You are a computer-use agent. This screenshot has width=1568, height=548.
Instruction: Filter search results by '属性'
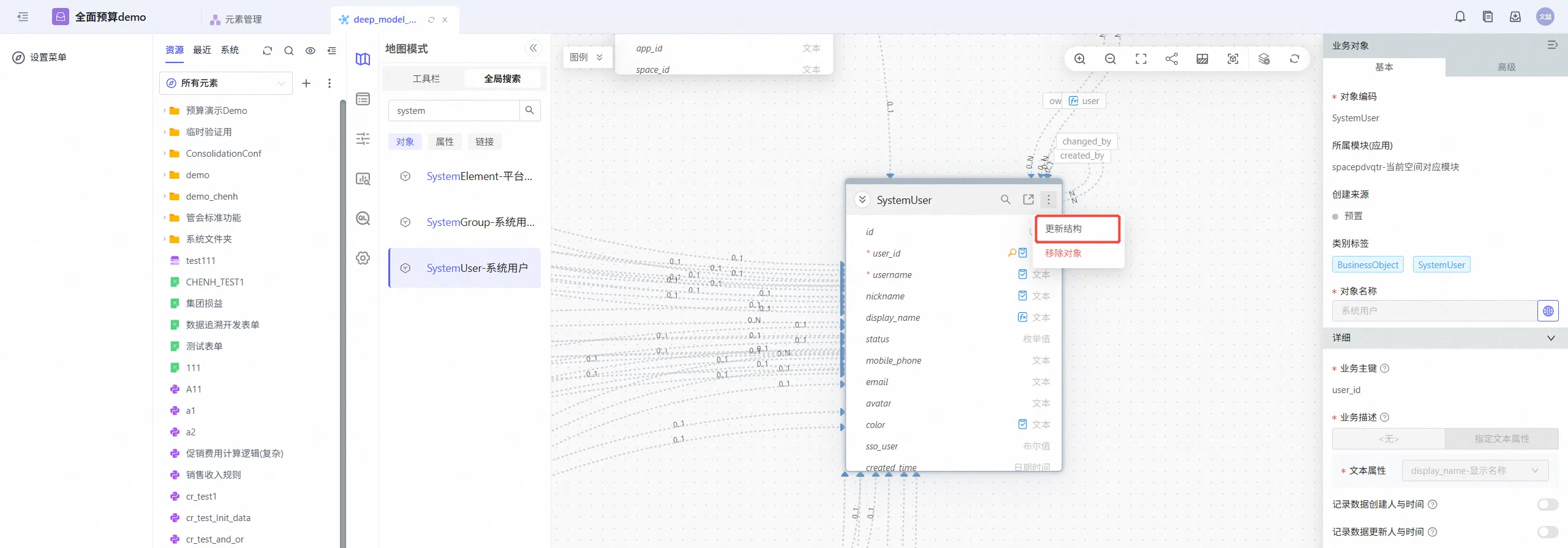445,142
